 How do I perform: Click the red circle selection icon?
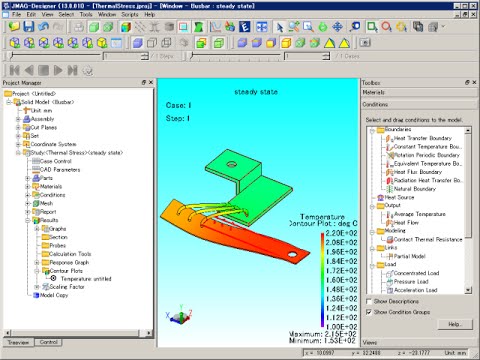(x=386, y=27)
